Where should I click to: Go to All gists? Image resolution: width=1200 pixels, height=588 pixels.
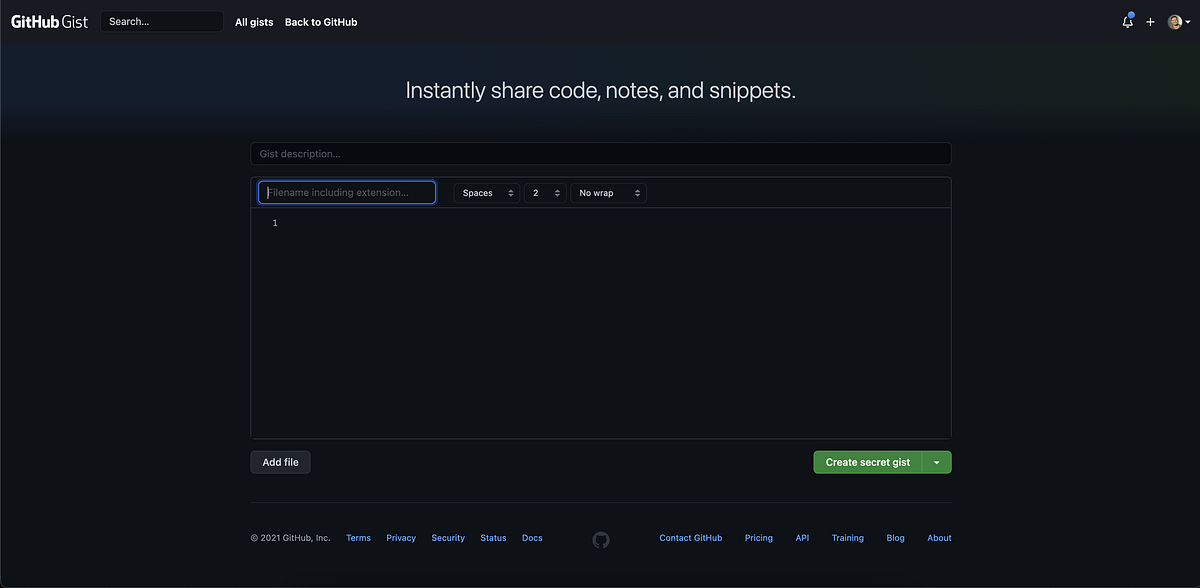(x=254, y=22)
